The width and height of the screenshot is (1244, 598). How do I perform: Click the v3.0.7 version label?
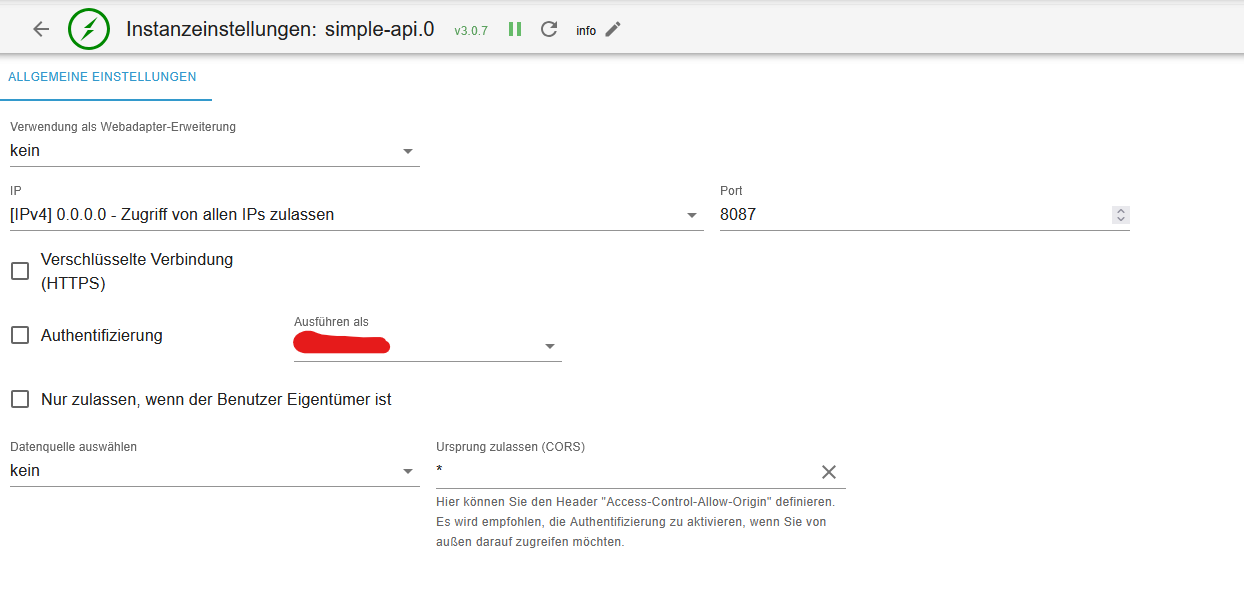(471, 31)
